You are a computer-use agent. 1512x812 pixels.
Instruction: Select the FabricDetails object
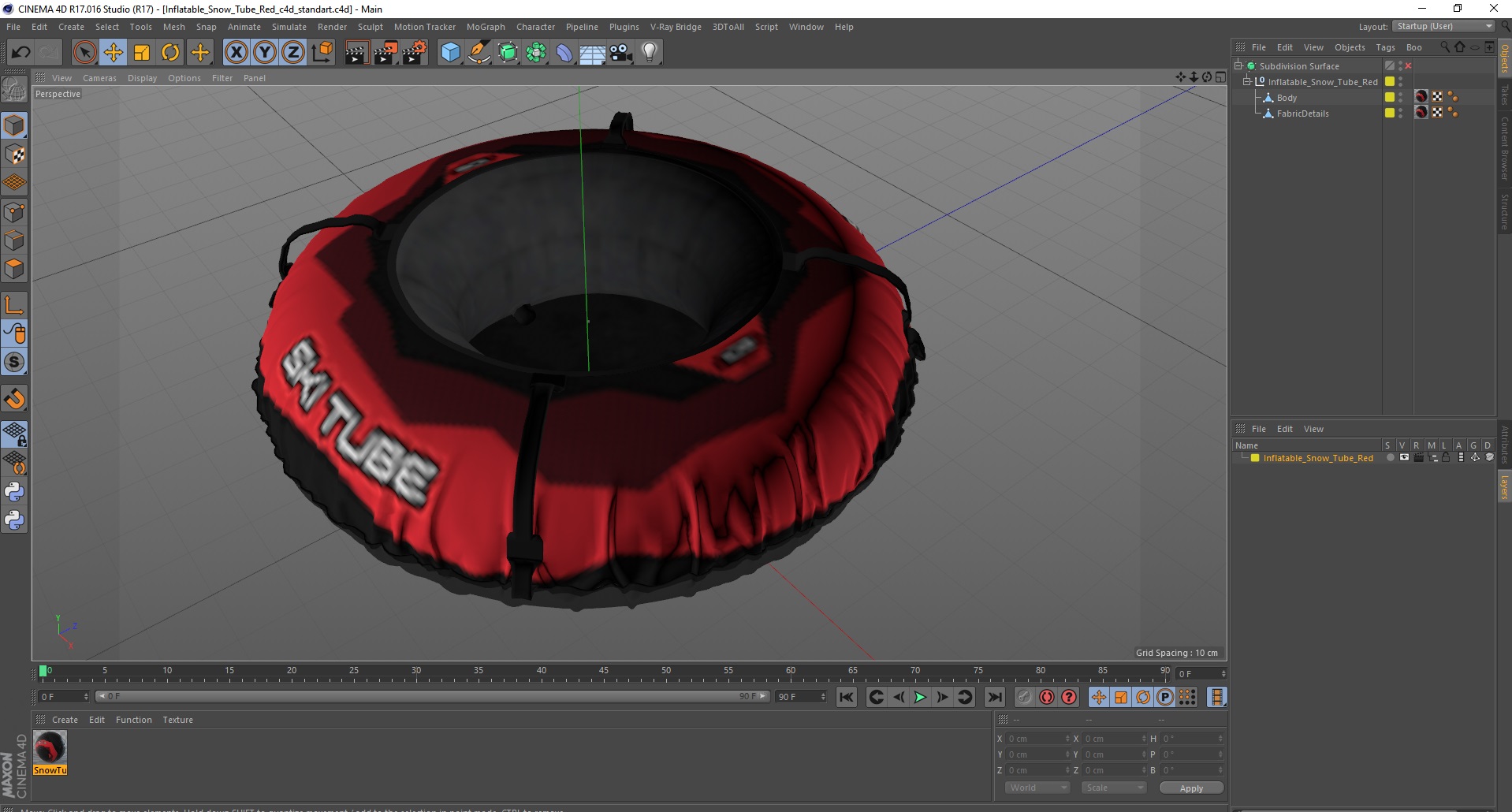(1302, 114)
